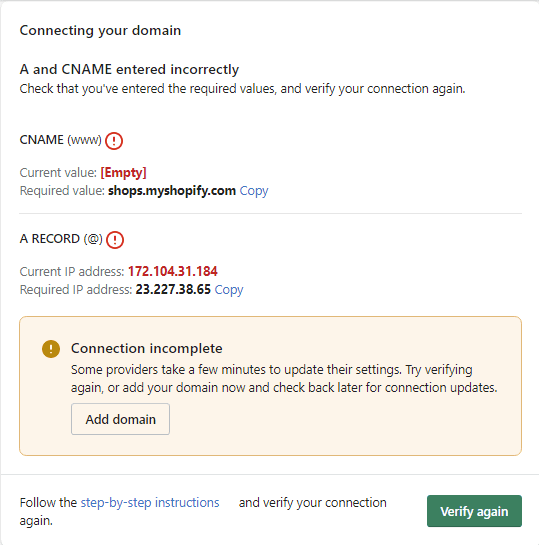This screenshot has height=545, width=539.
Task: Click the A RECORD error warning icon
Action: [115, 240]
